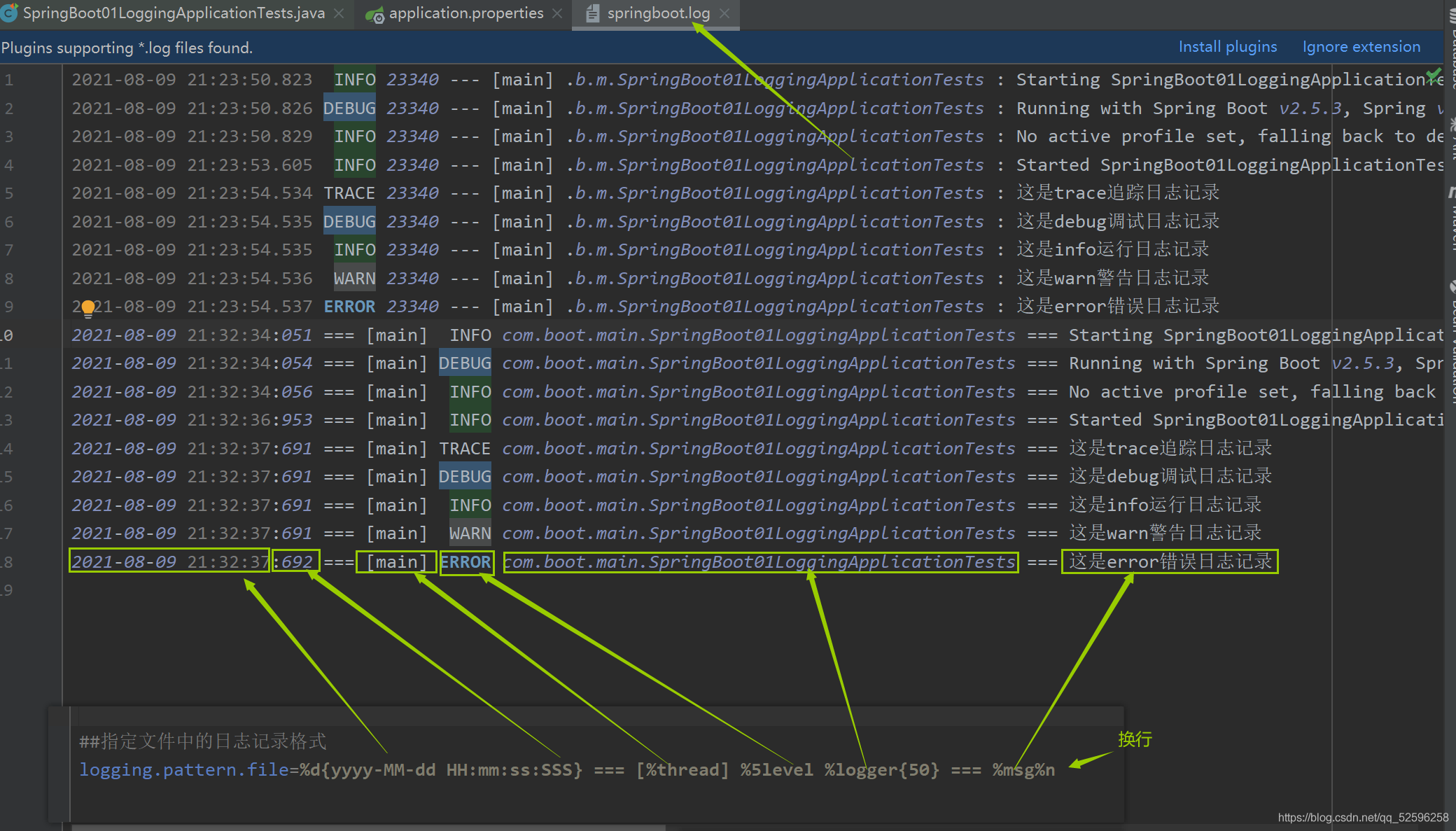Click the green checkmark inspection icon
The width and height of the screenshot is (1456, 831).
click(x=1434, y=75)
